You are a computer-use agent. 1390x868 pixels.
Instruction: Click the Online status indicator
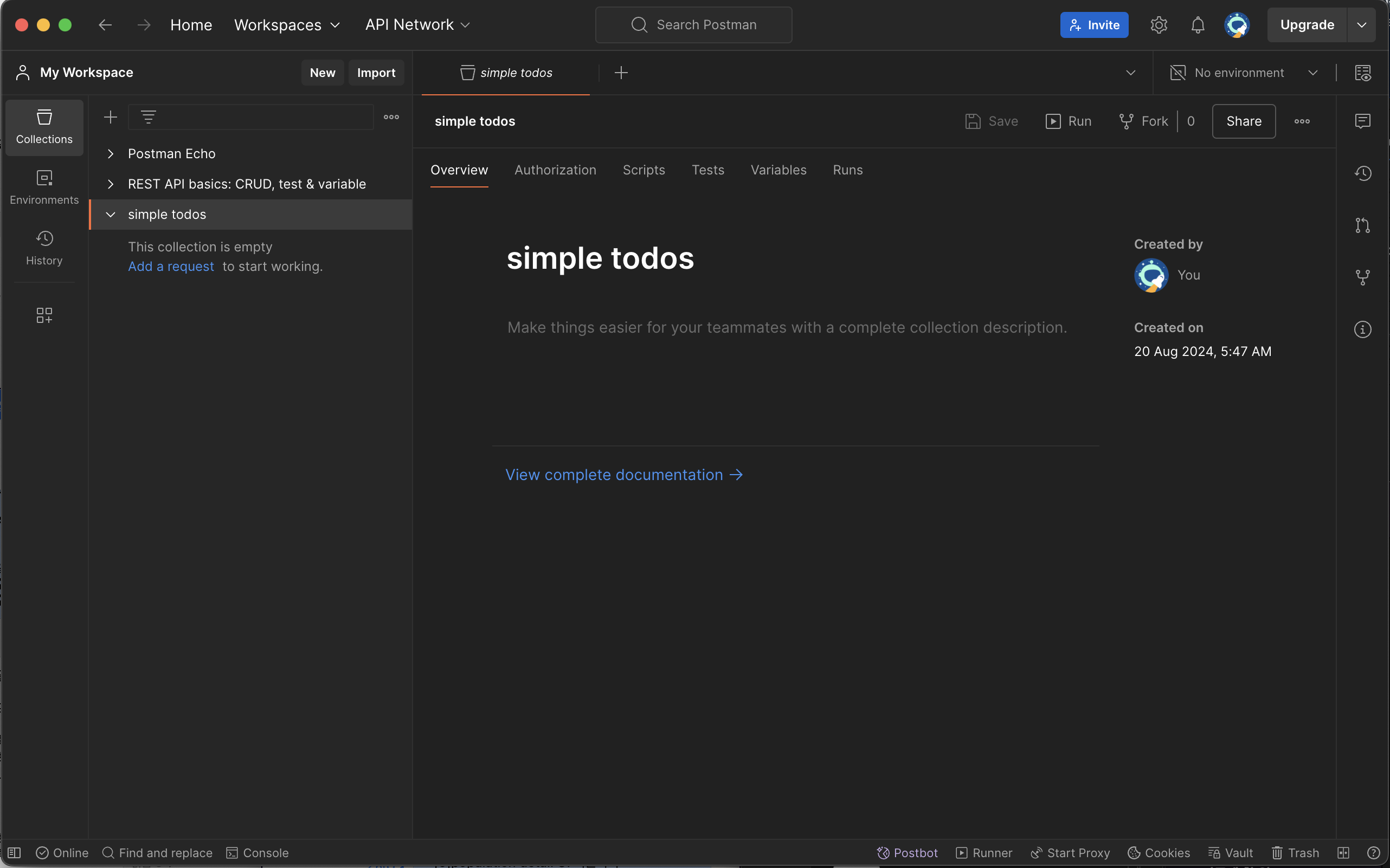62,852
